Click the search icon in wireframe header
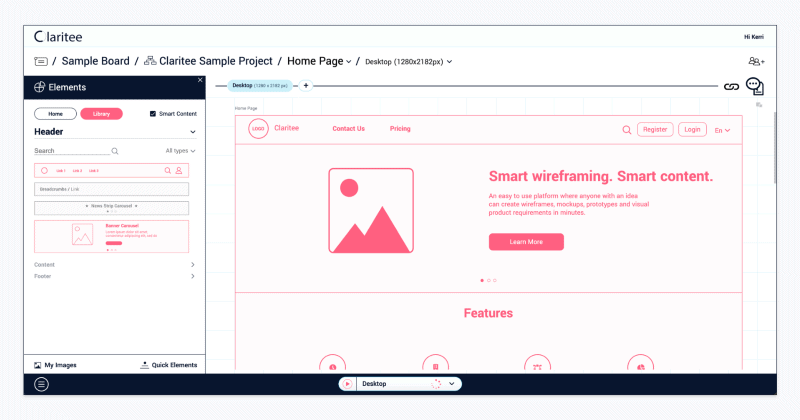The image size is (800, 420). click(627, 130)
